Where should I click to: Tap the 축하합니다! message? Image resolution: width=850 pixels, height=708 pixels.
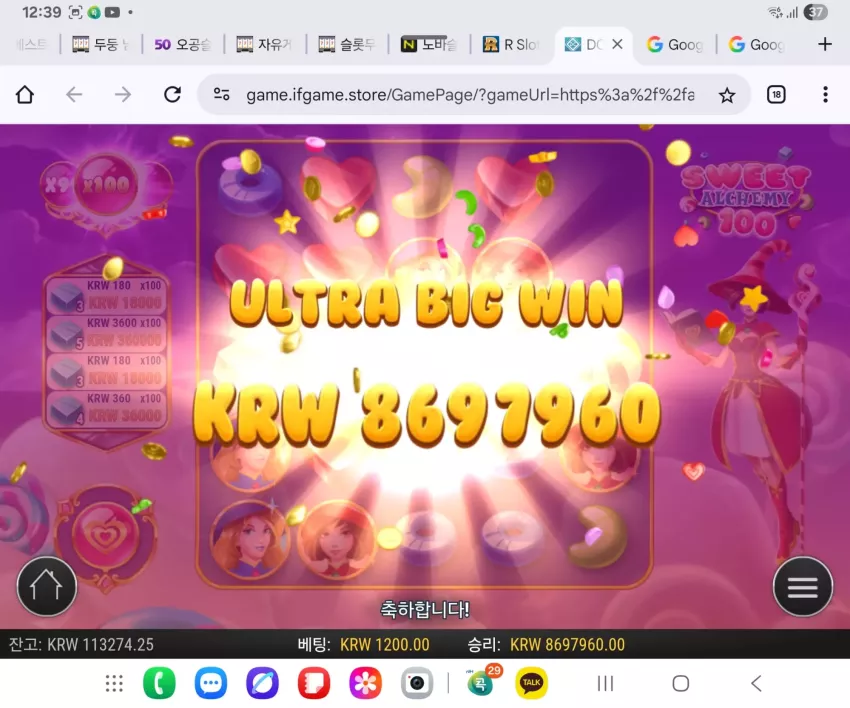425,610
